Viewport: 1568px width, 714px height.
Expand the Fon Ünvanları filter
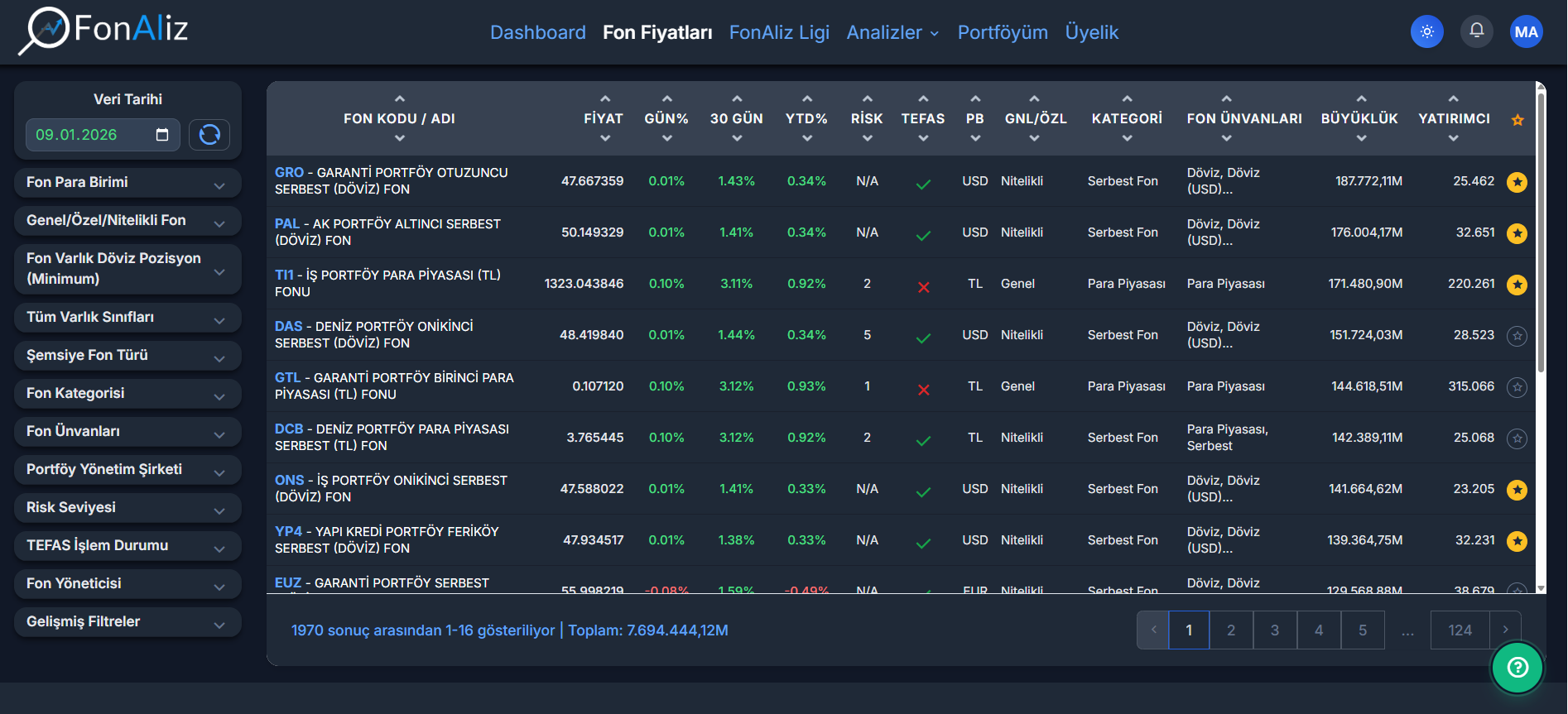coord(127,432)
